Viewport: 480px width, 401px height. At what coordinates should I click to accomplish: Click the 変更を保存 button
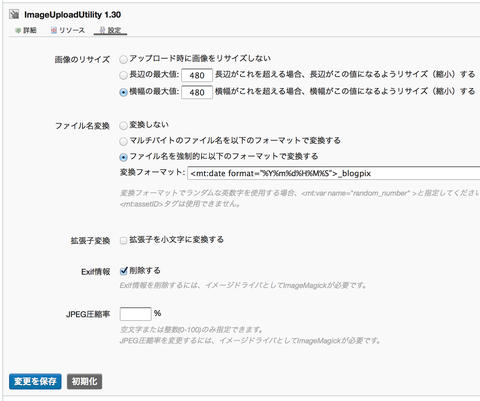point(35,381)
